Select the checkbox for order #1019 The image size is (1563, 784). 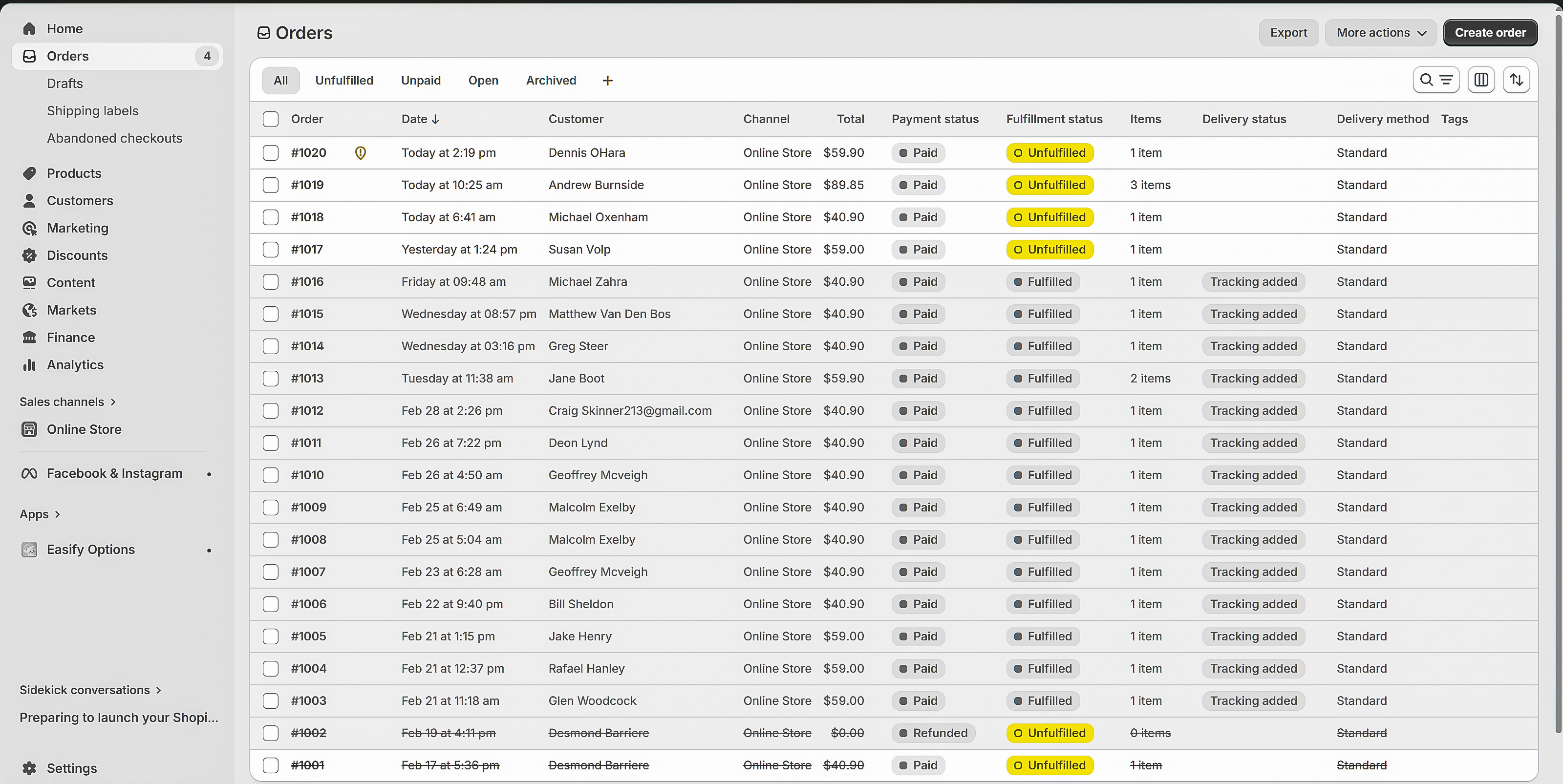pos(271,185)
